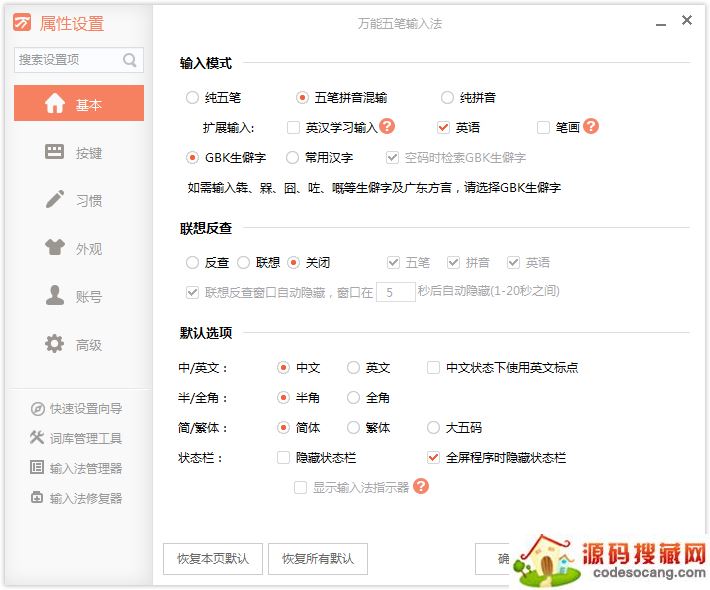Toggle 空码时检索GBK生僻字 checkbox
710x590 pixels.
coord(393,158)
